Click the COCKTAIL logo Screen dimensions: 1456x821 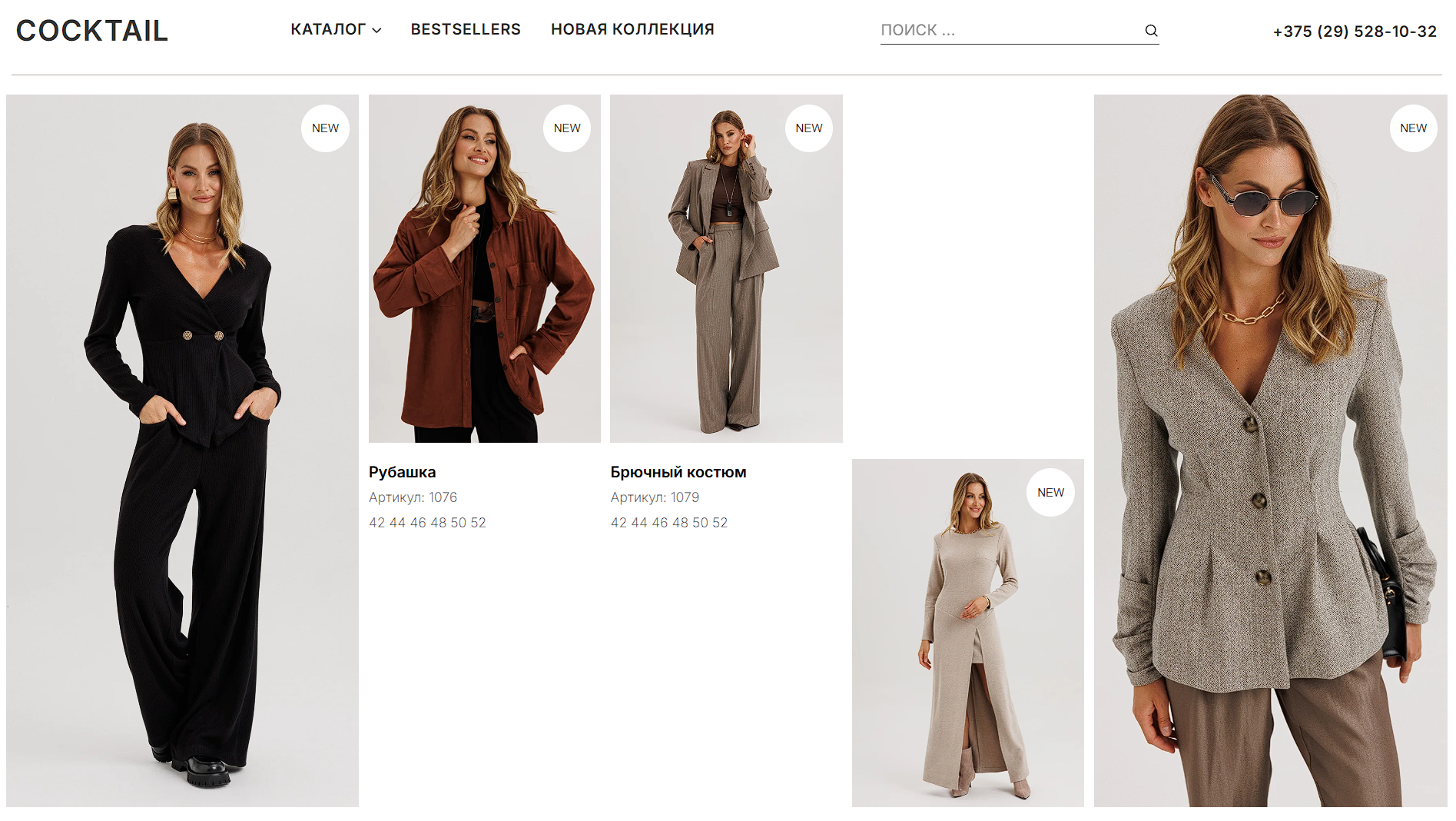click(x=92, y=31)
